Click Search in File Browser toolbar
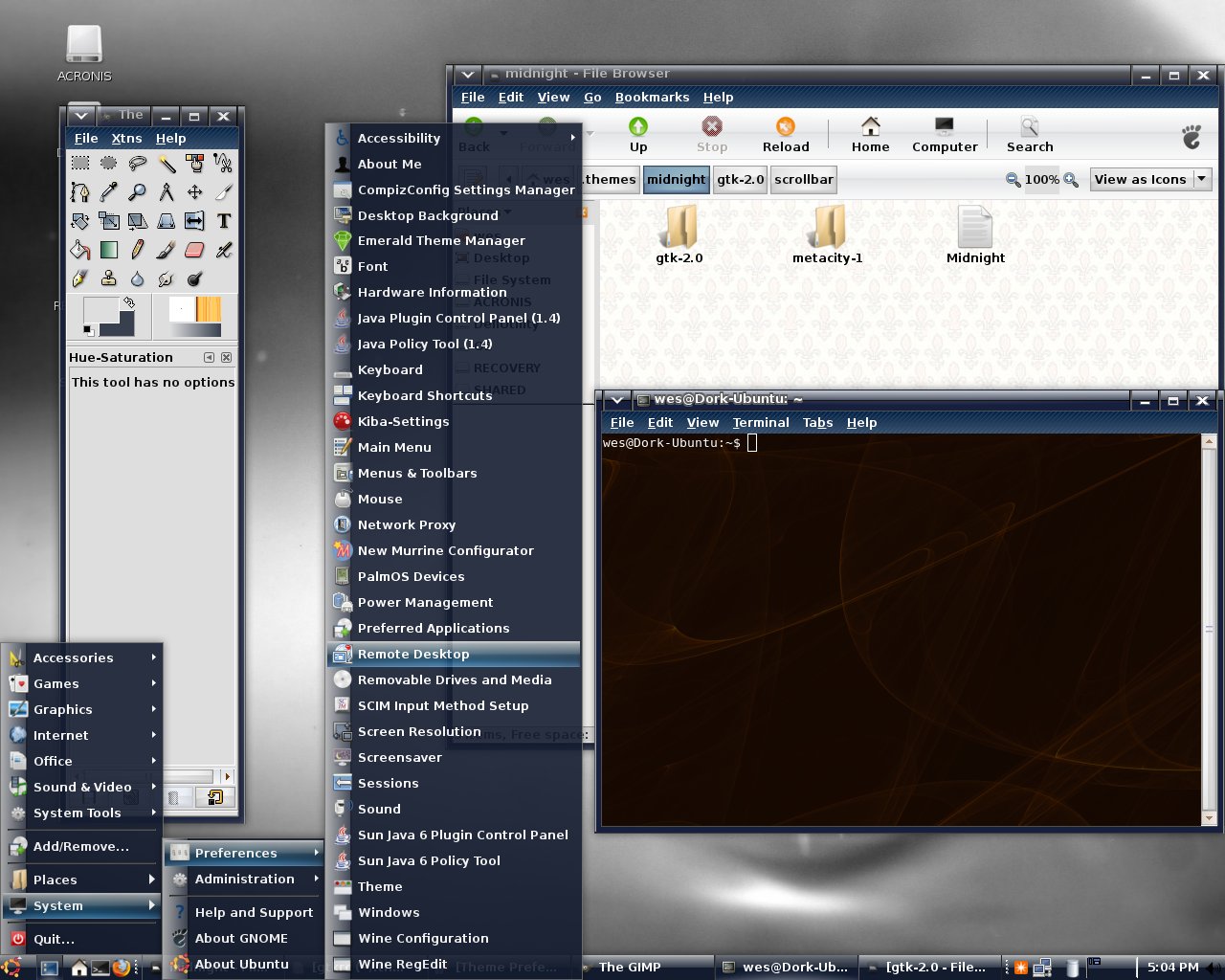Viewport: 1225px width, 980px height. [1030, 135]
